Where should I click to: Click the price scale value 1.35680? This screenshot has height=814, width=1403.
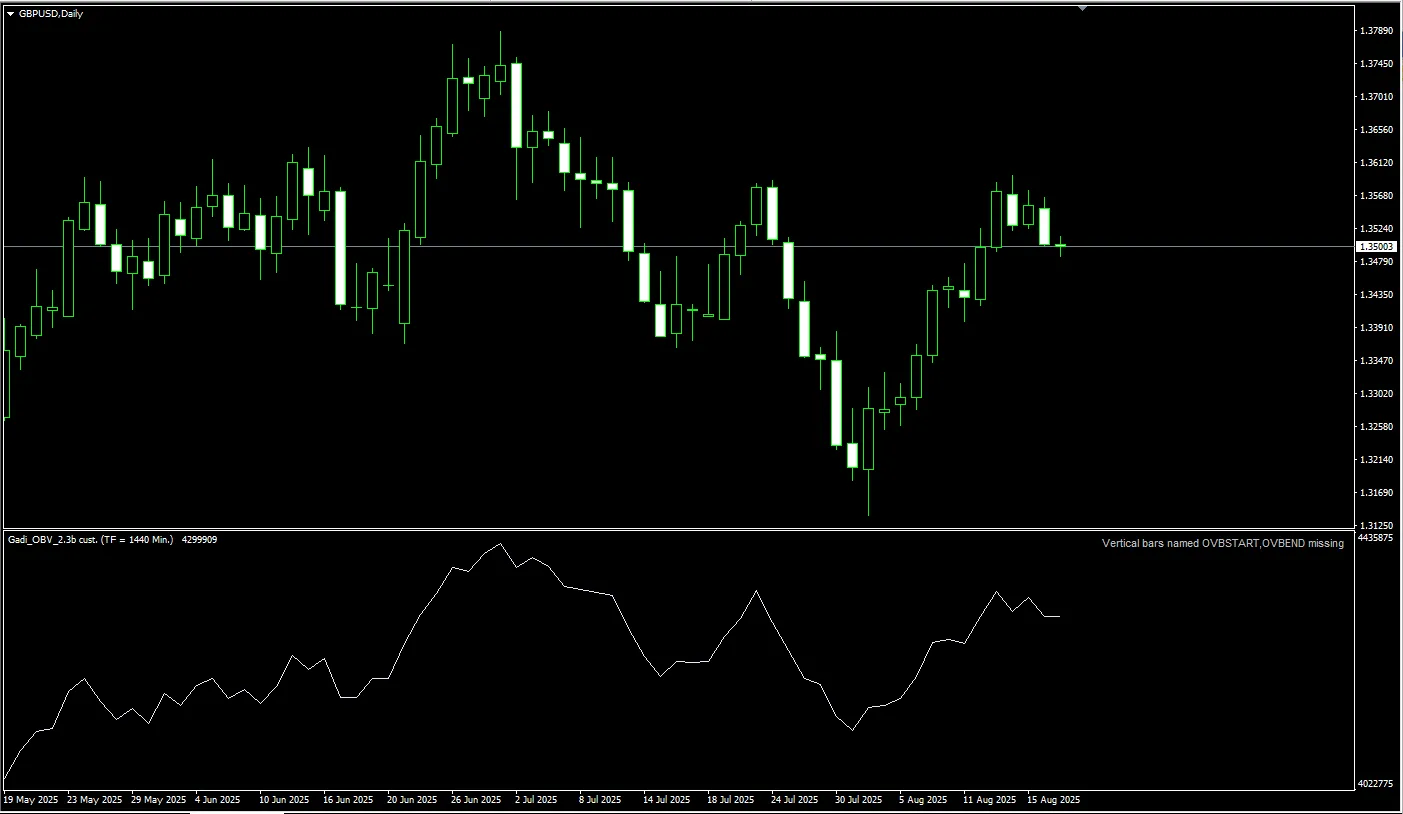1378,196
